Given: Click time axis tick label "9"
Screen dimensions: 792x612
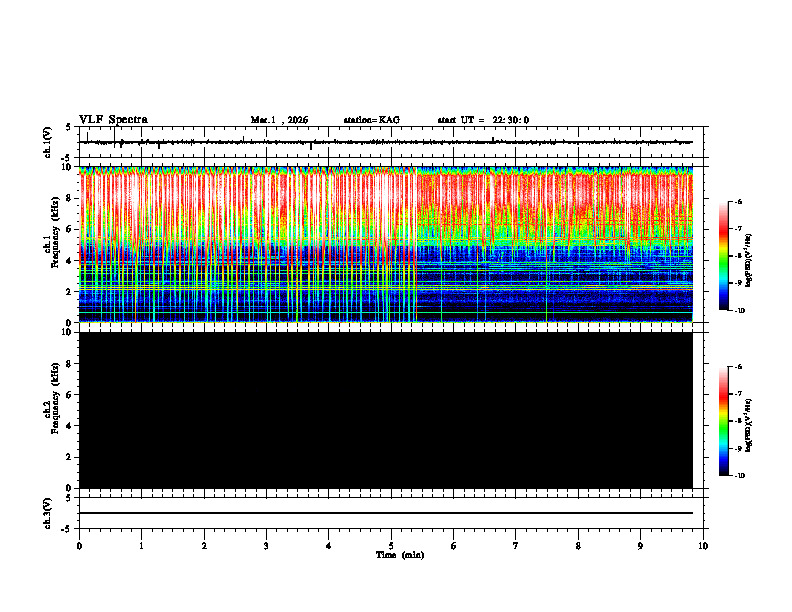Looking at the screenshot, I should [640, 546].
